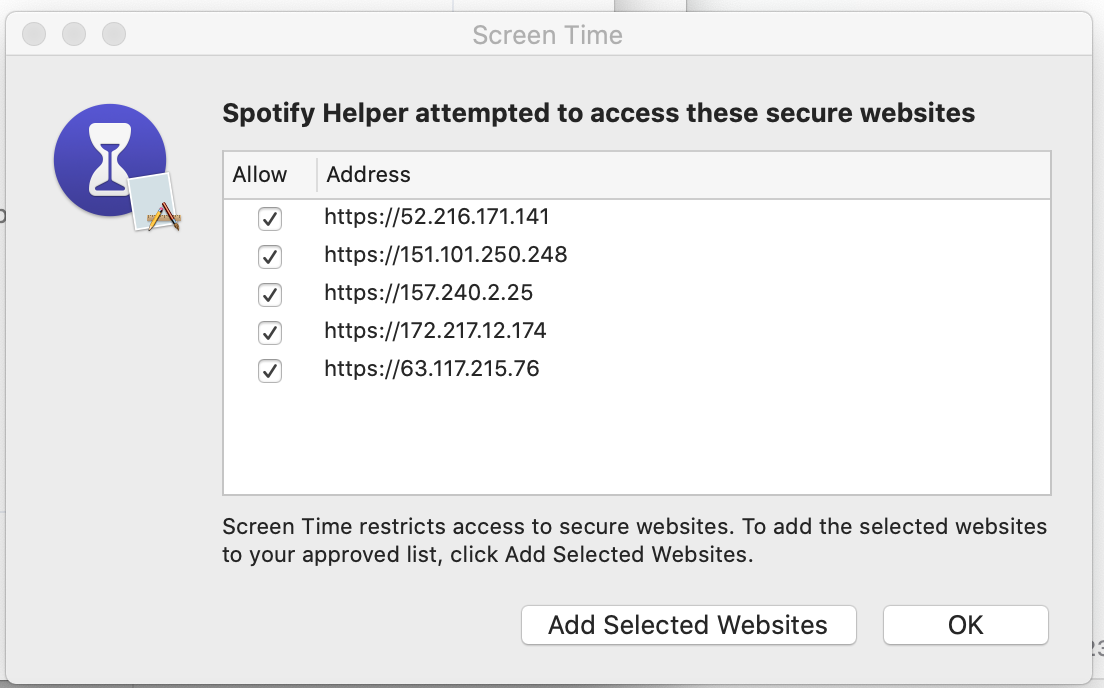Close the Screen Time dialog window

coord(34,35)
